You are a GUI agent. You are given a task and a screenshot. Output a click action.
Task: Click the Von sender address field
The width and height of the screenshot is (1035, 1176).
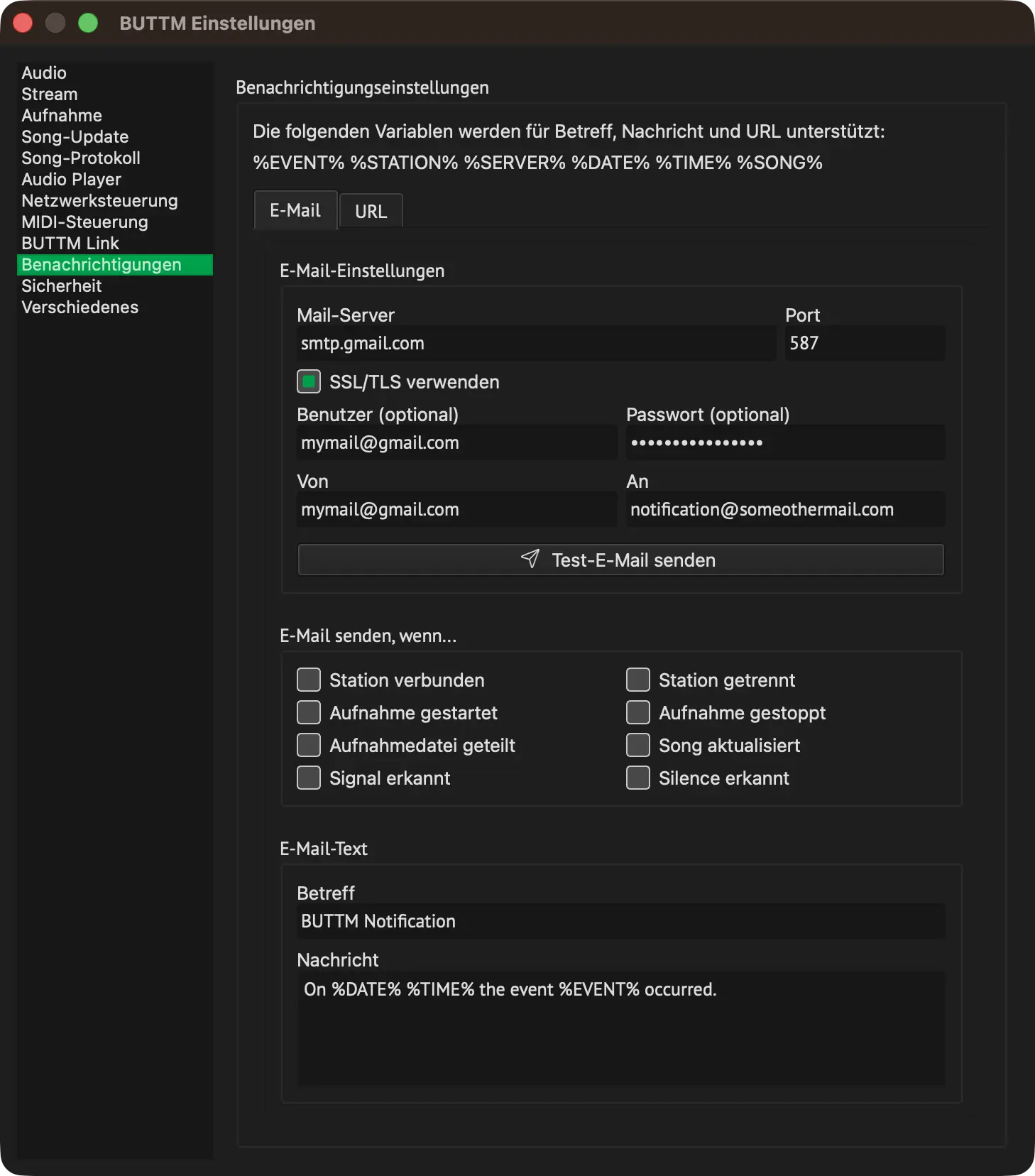456,509
